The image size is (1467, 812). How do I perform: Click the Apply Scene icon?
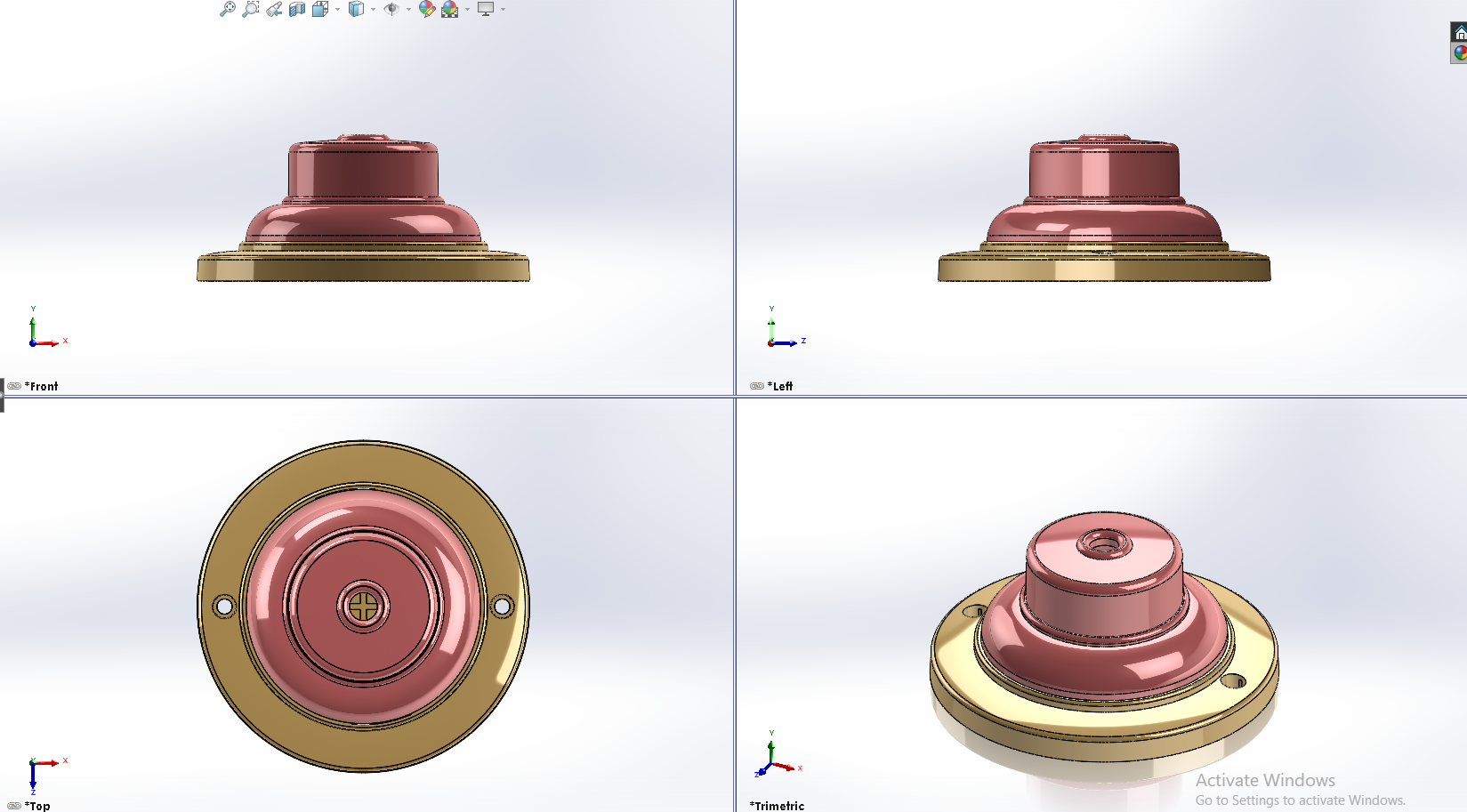pos(450,9)
